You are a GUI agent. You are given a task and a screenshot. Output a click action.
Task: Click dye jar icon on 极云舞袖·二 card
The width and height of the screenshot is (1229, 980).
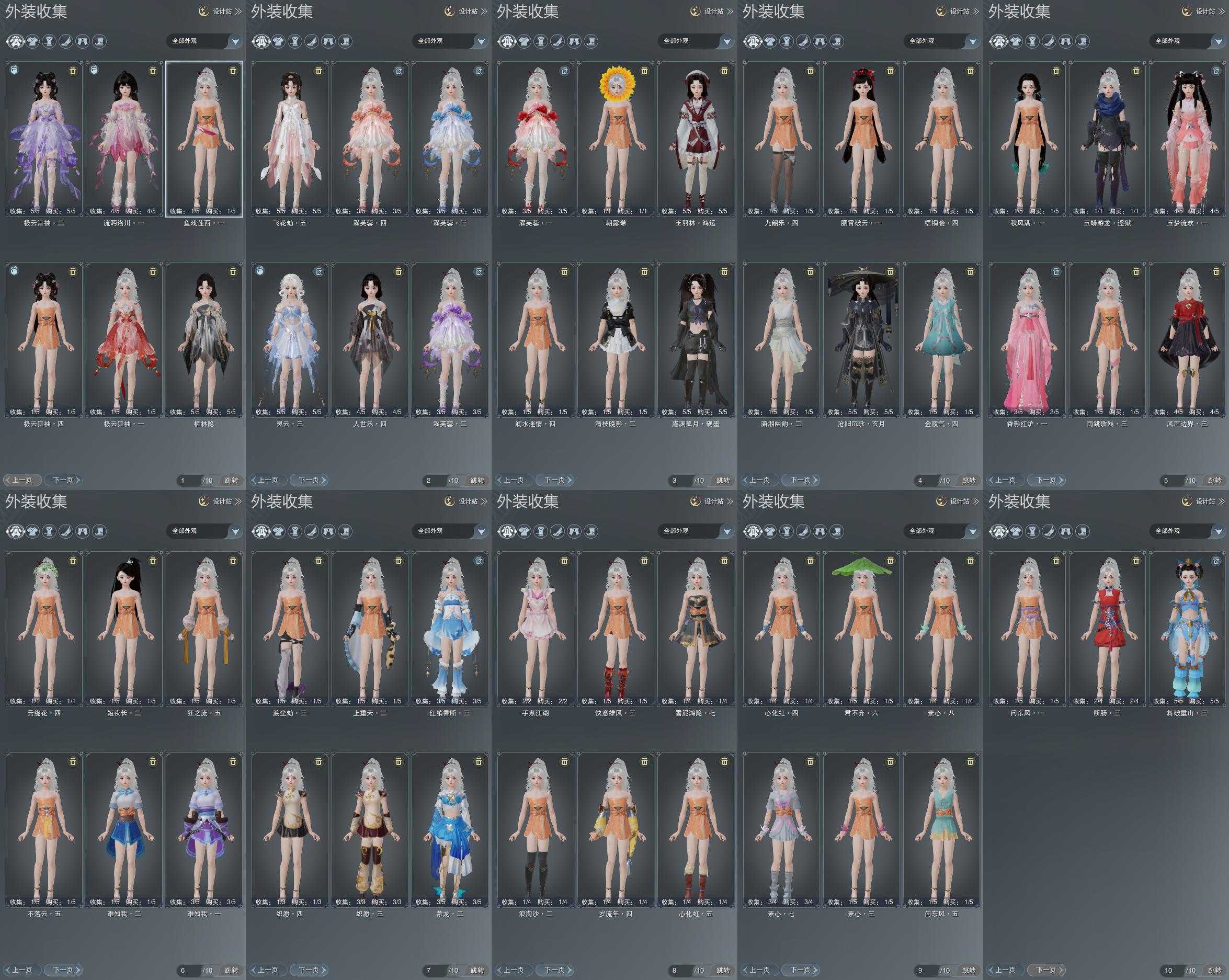pyautogui.click(x=15, y=70)
